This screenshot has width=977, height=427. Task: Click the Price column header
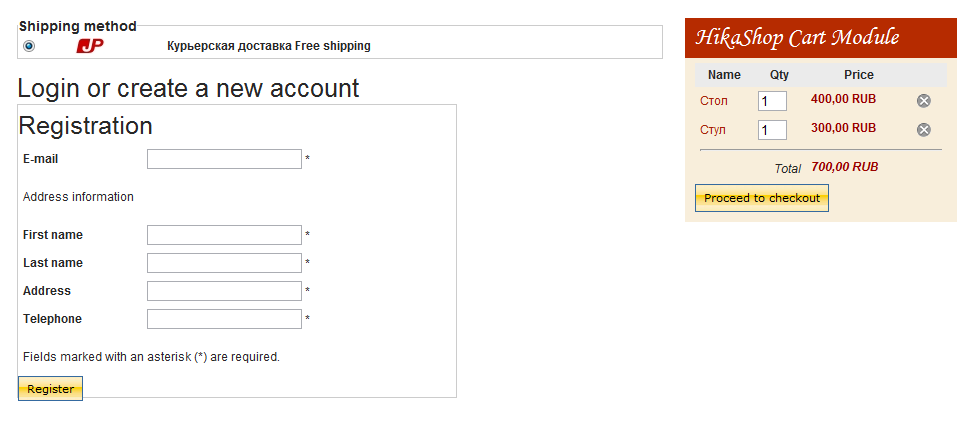(858, 75)
